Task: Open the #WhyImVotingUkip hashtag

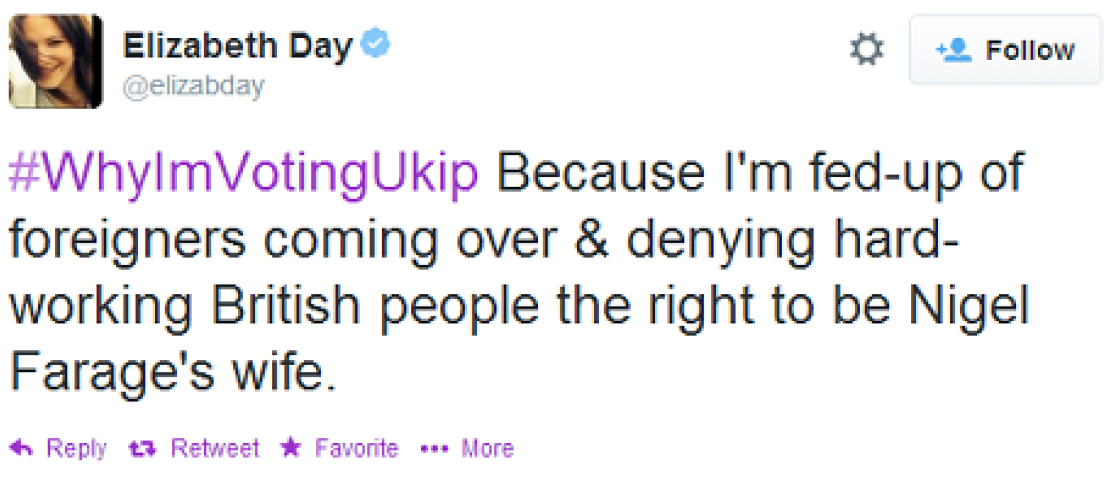Action: click(x=243, y=175)
